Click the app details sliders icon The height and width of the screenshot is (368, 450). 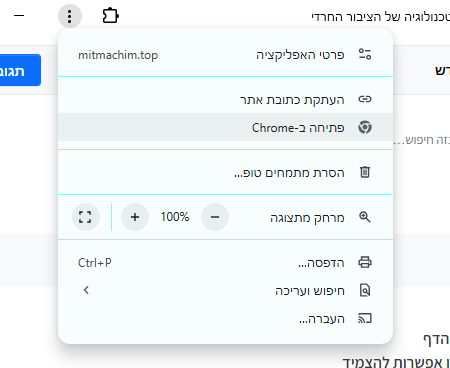[365, 54]
